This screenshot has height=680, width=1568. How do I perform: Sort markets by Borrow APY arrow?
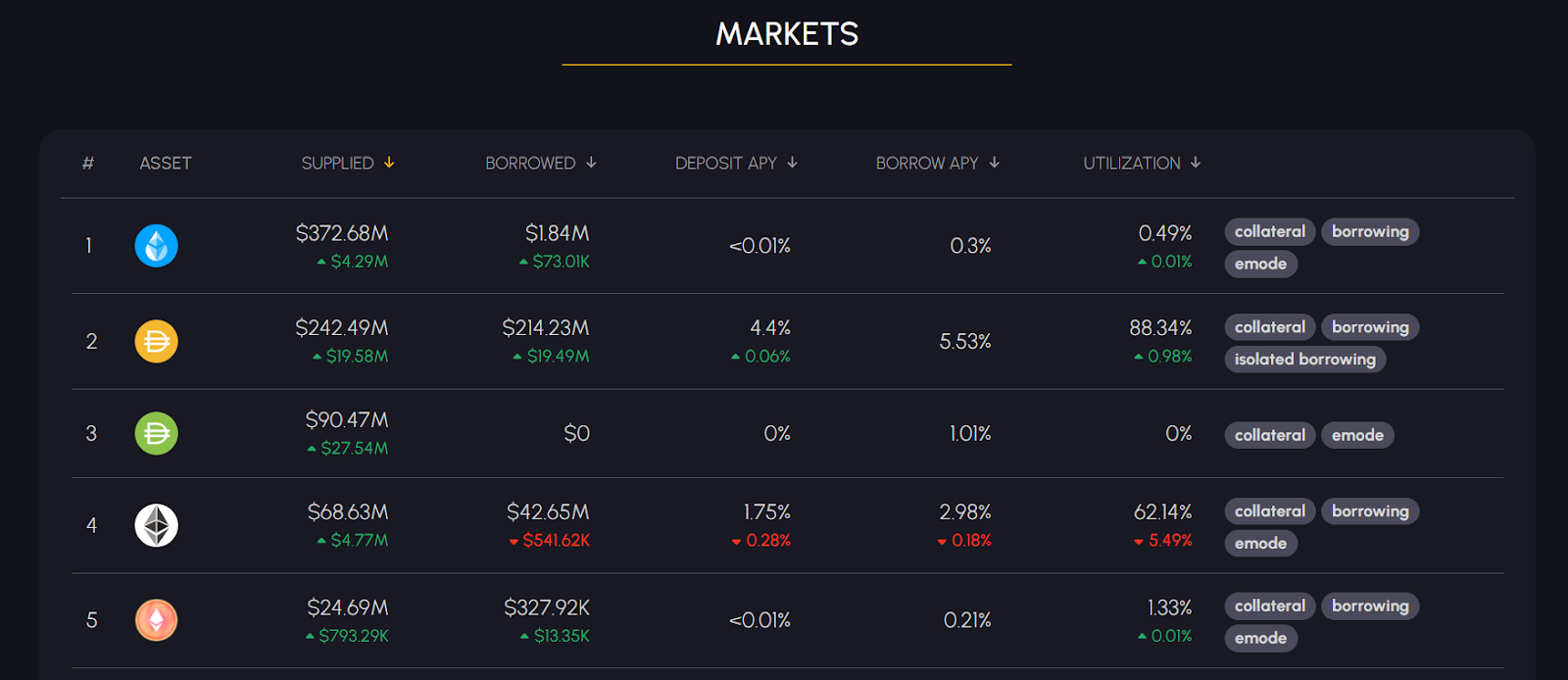[994, 163]
